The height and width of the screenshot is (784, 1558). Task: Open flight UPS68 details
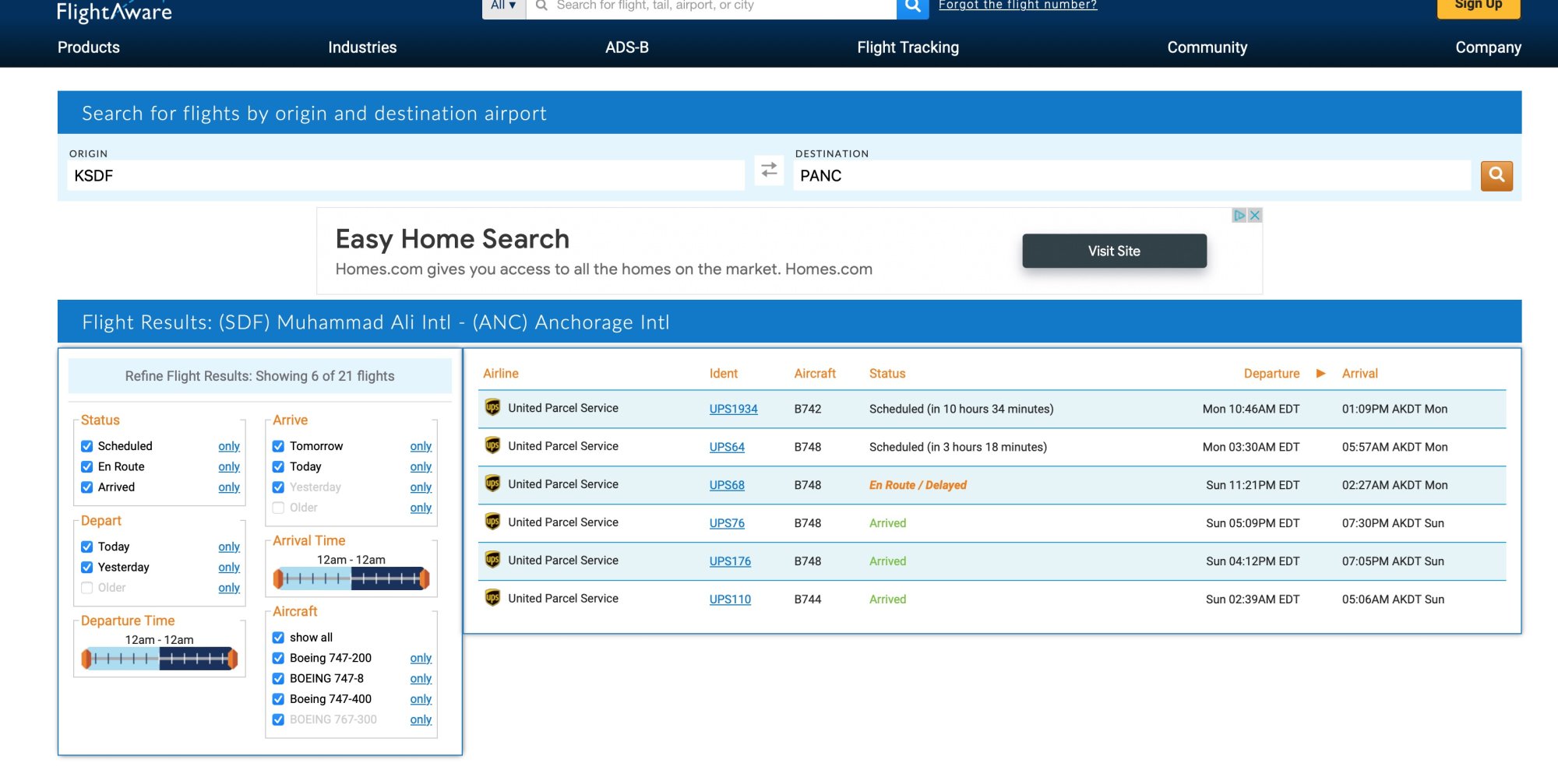coord(727,485)
